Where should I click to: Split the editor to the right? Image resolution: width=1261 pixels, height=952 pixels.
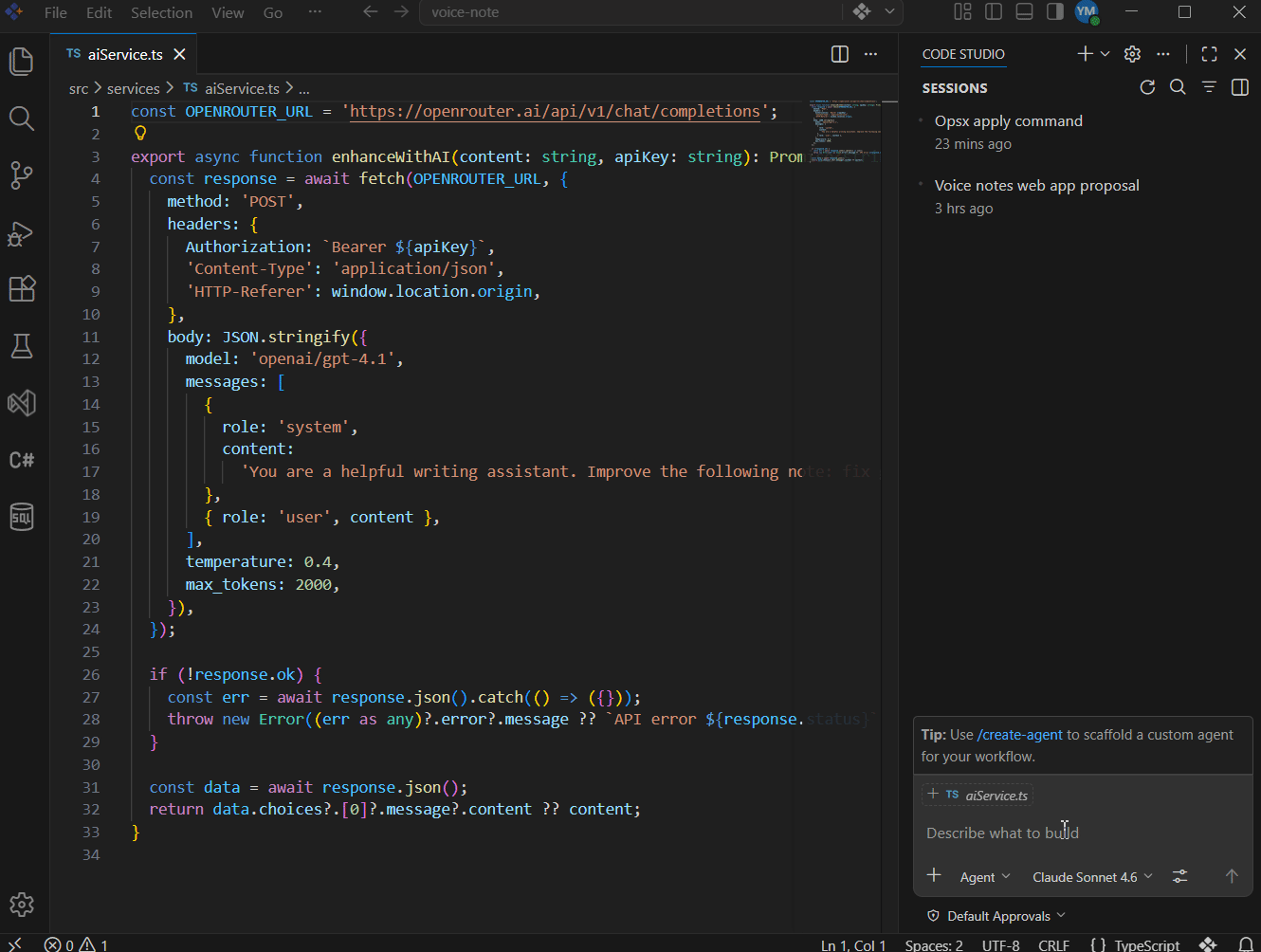click(x=840, y=54)
